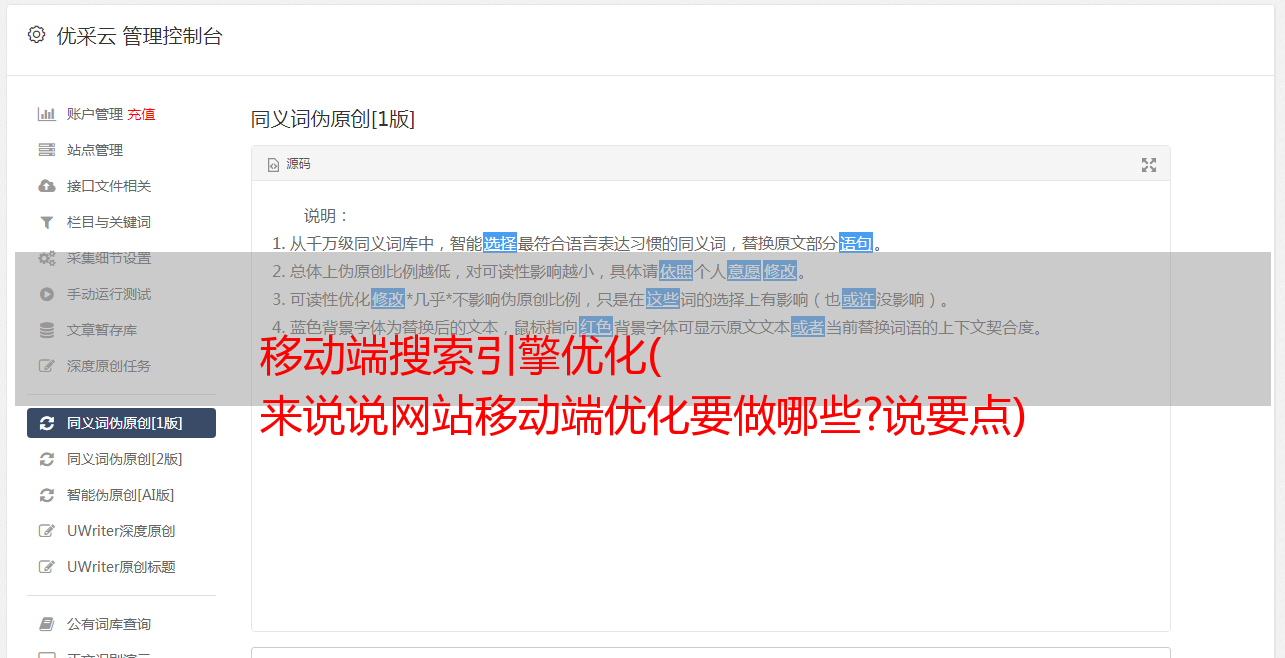Screen dimensions: 1285x658
Task: Toggle fullscreen mode in the editor
Action: (x=1149, y=165)
